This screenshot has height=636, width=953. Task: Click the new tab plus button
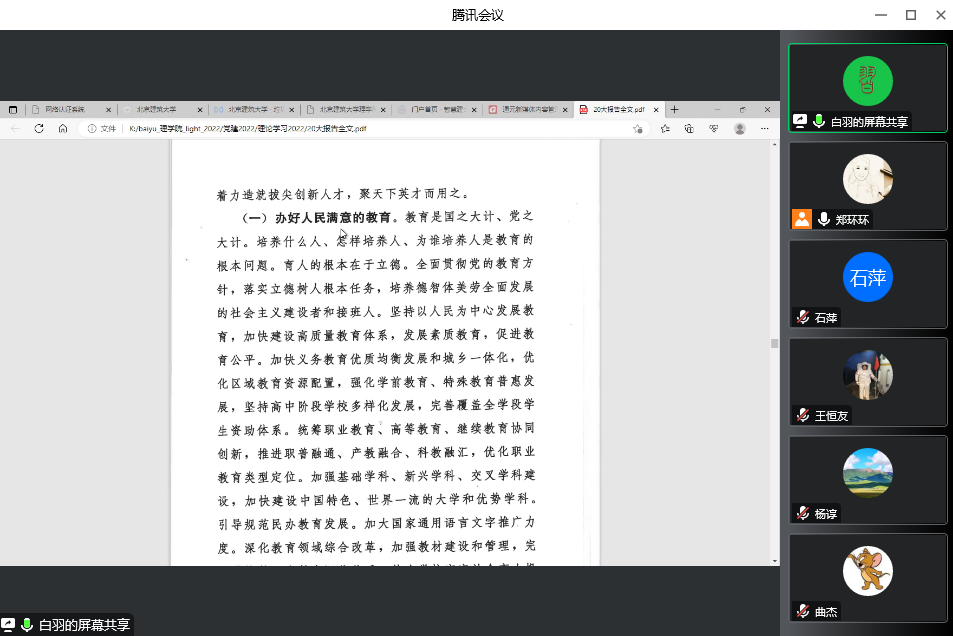(674, 109)
